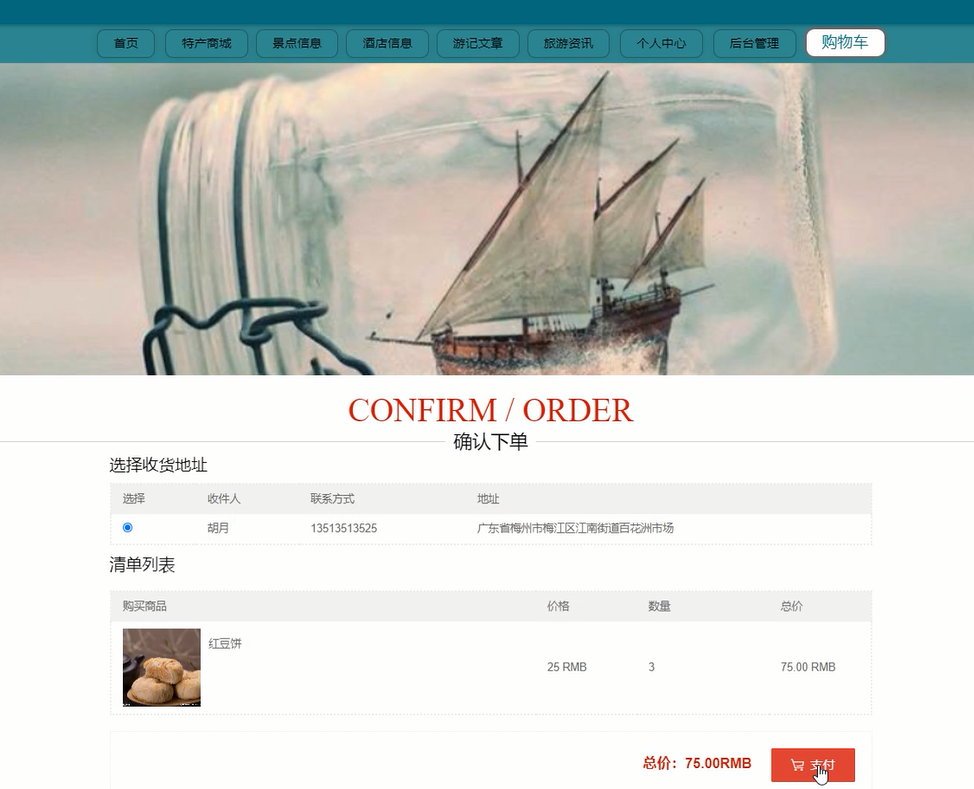Open 个人中心 personal center
This screenshot has width=974, height=789.
(661, 43)
